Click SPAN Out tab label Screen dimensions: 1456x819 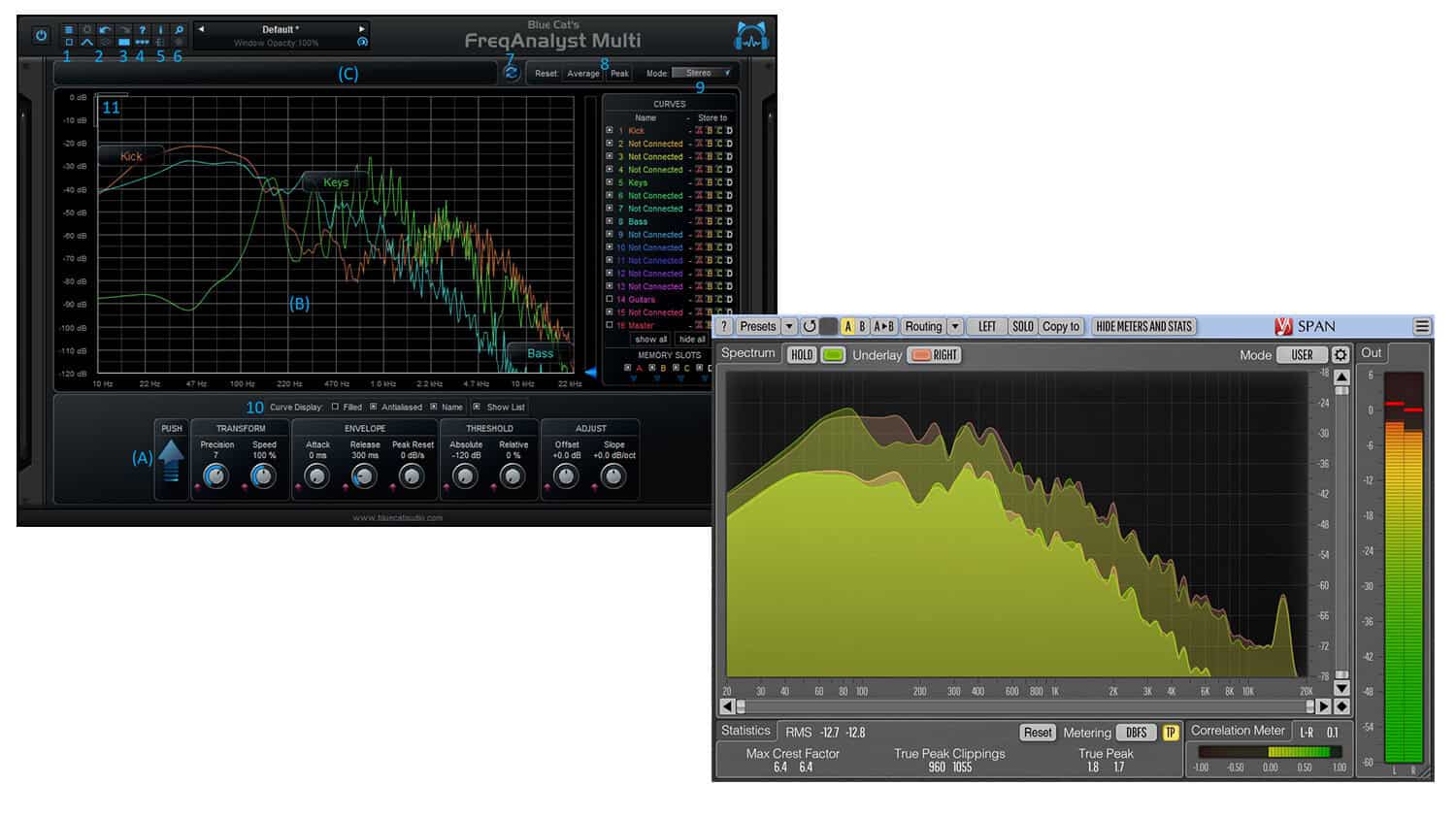(1372, 353)
